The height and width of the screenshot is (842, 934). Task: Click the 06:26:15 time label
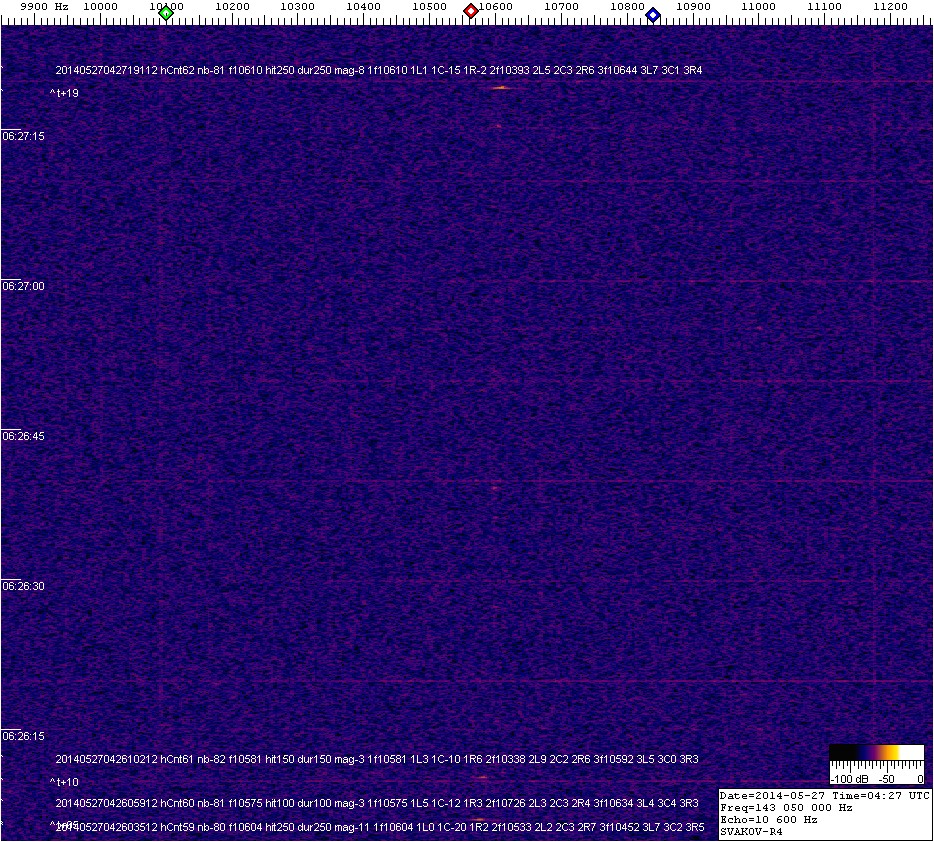[x=23, y=736]
